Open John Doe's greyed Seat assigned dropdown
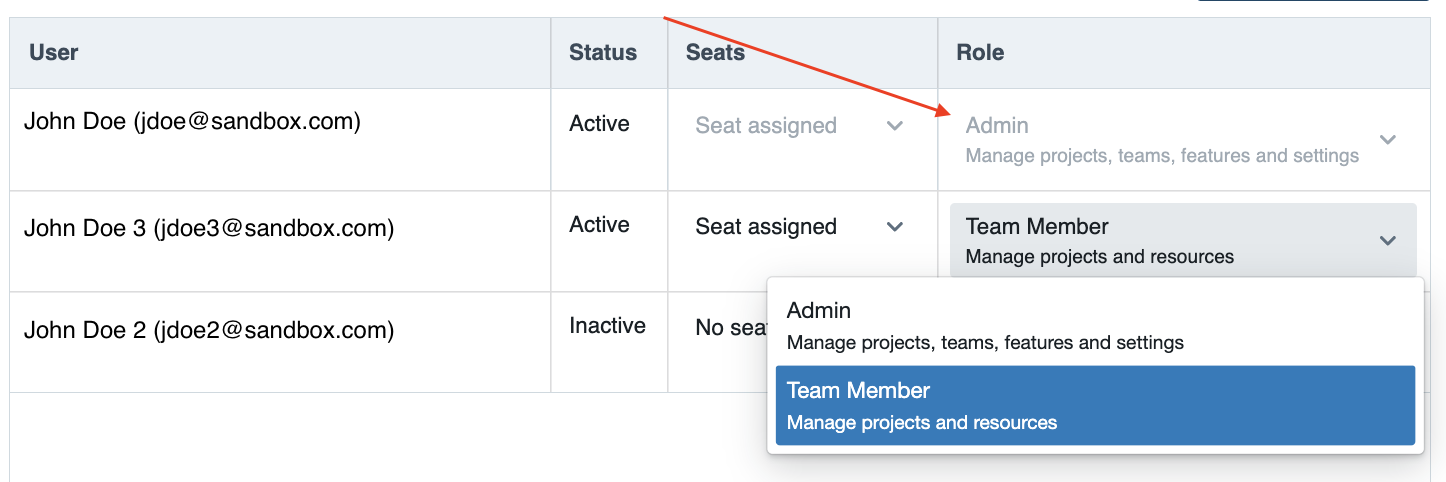This screenshot has height=482, width=1446. (800, 126)
